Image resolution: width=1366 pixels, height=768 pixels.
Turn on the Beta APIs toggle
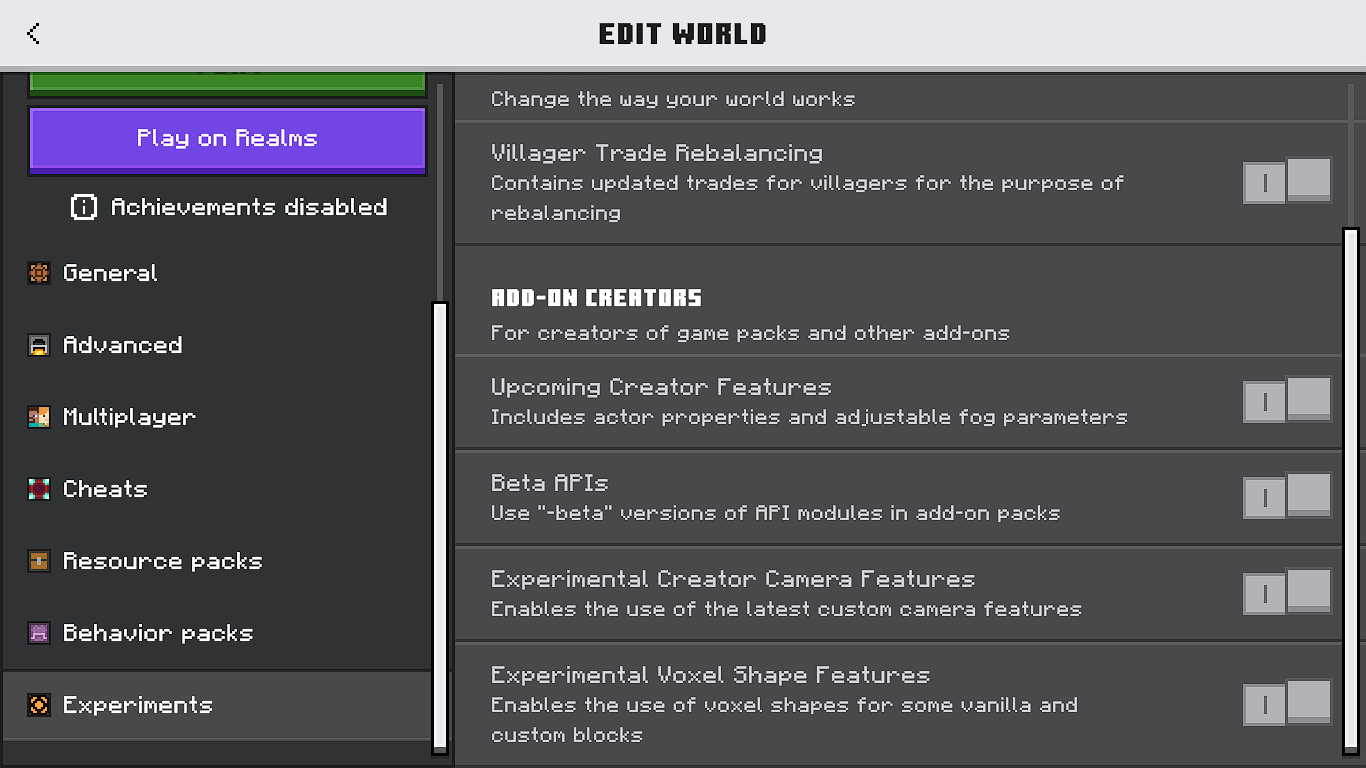(x=1287, y=496)
